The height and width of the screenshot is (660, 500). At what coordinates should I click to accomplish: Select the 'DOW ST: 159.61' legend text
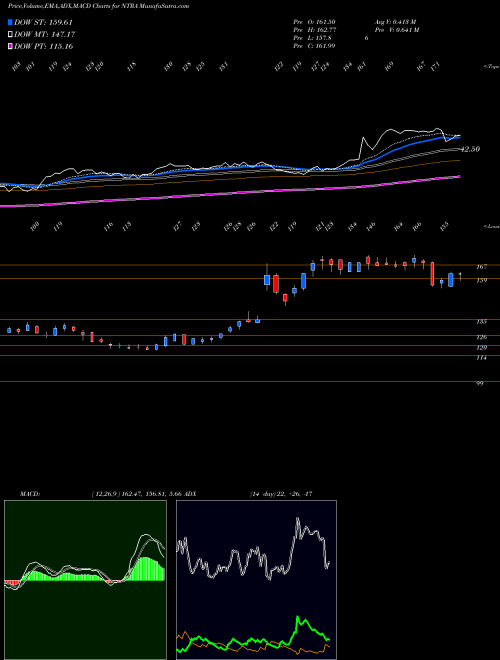[x=44, y=23]
